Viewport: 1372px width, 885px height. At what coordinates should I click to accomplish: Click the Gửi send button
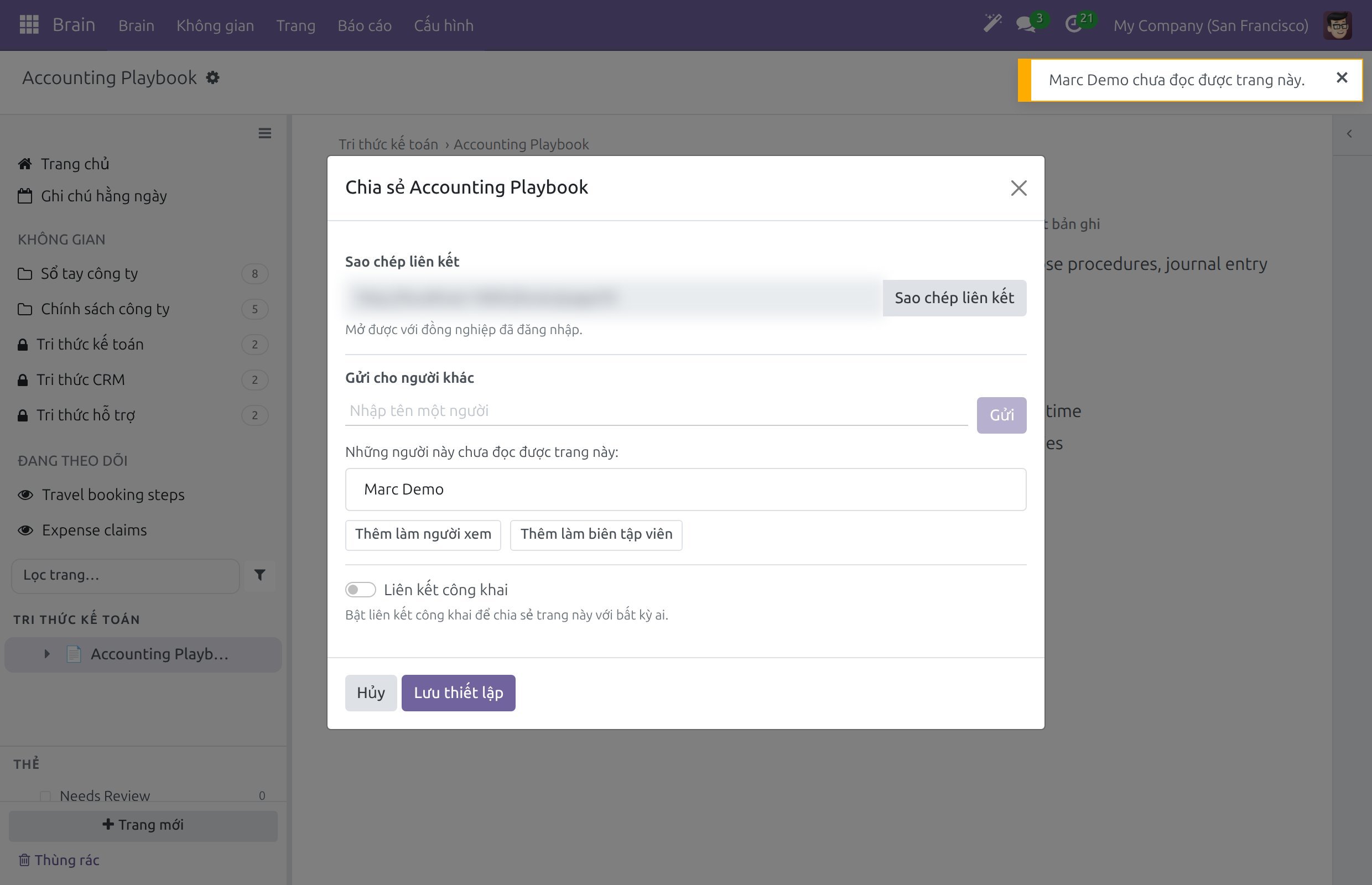coord(1001,415)
